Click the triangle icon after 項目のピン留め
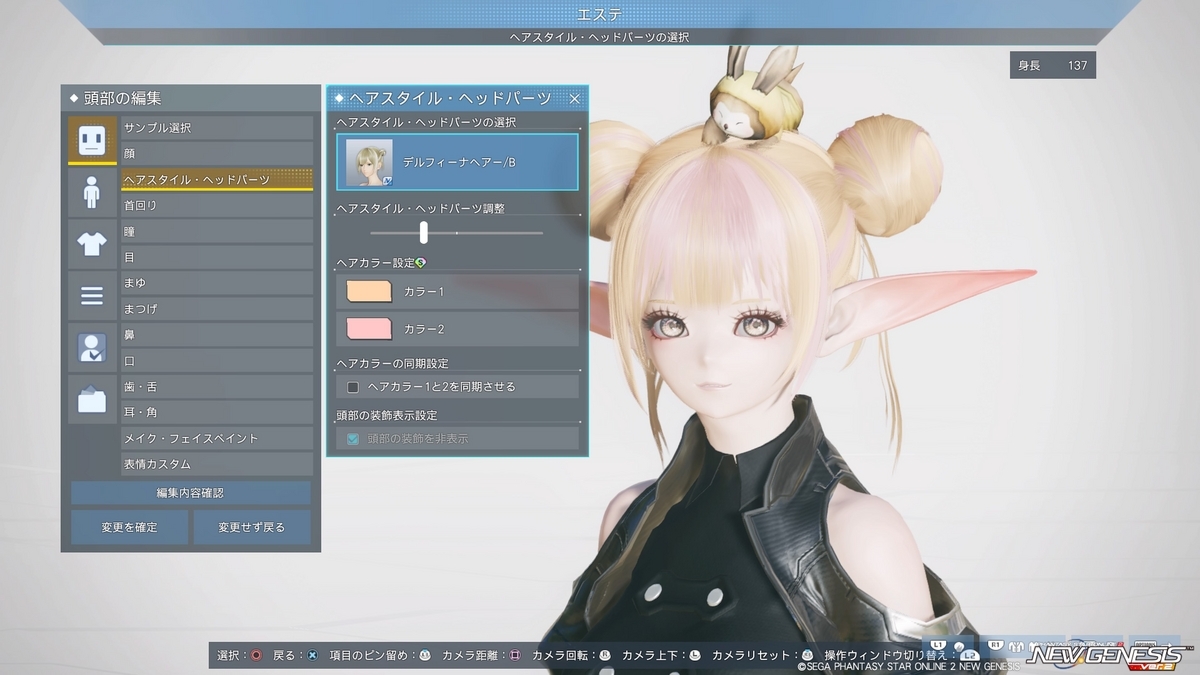The height and width of the screenshot is (675, 1200). tap(424, 655)
